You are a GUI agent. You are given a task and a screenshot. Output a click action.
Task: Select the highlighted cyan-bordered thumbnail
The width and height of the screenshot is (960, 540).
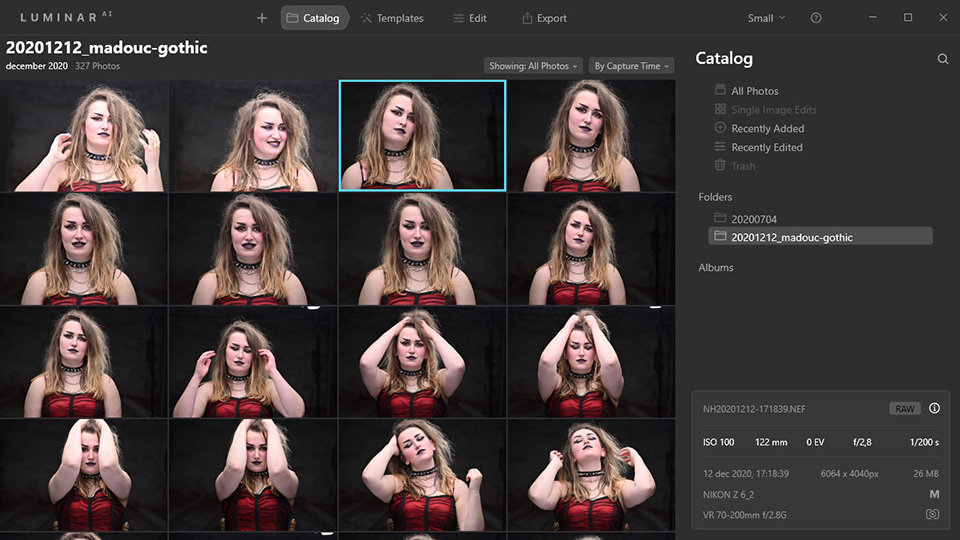coord(422,135)
